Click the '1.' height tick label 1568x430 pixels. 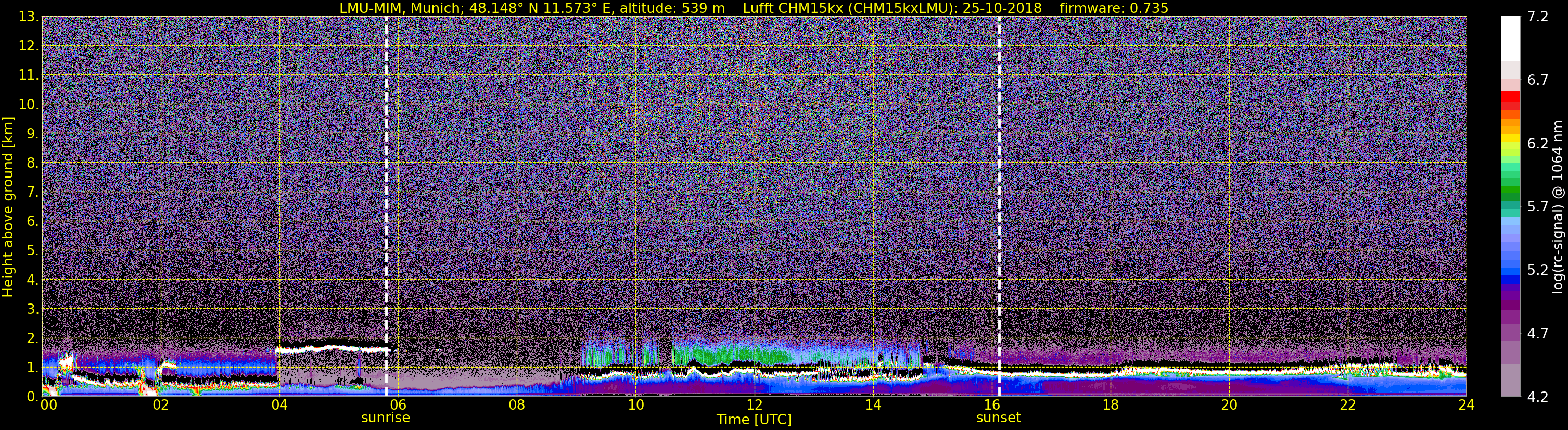pos(33,367)
